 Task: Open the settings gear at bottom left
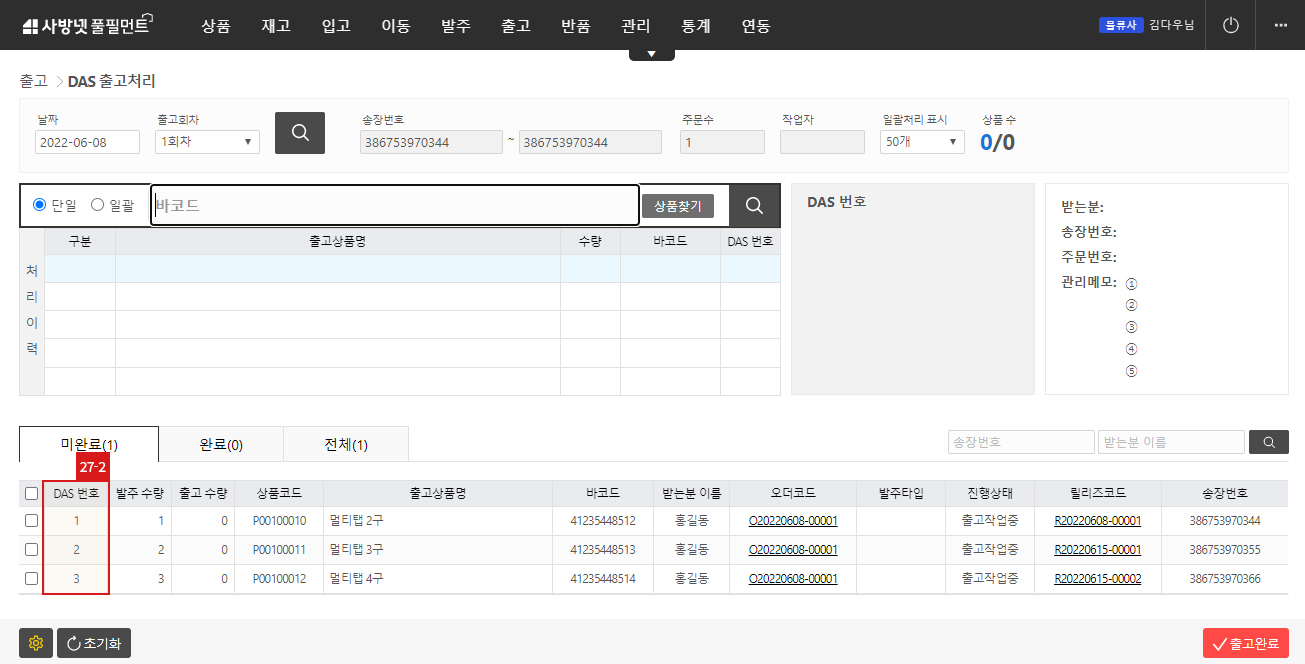(x=35, y=643)
